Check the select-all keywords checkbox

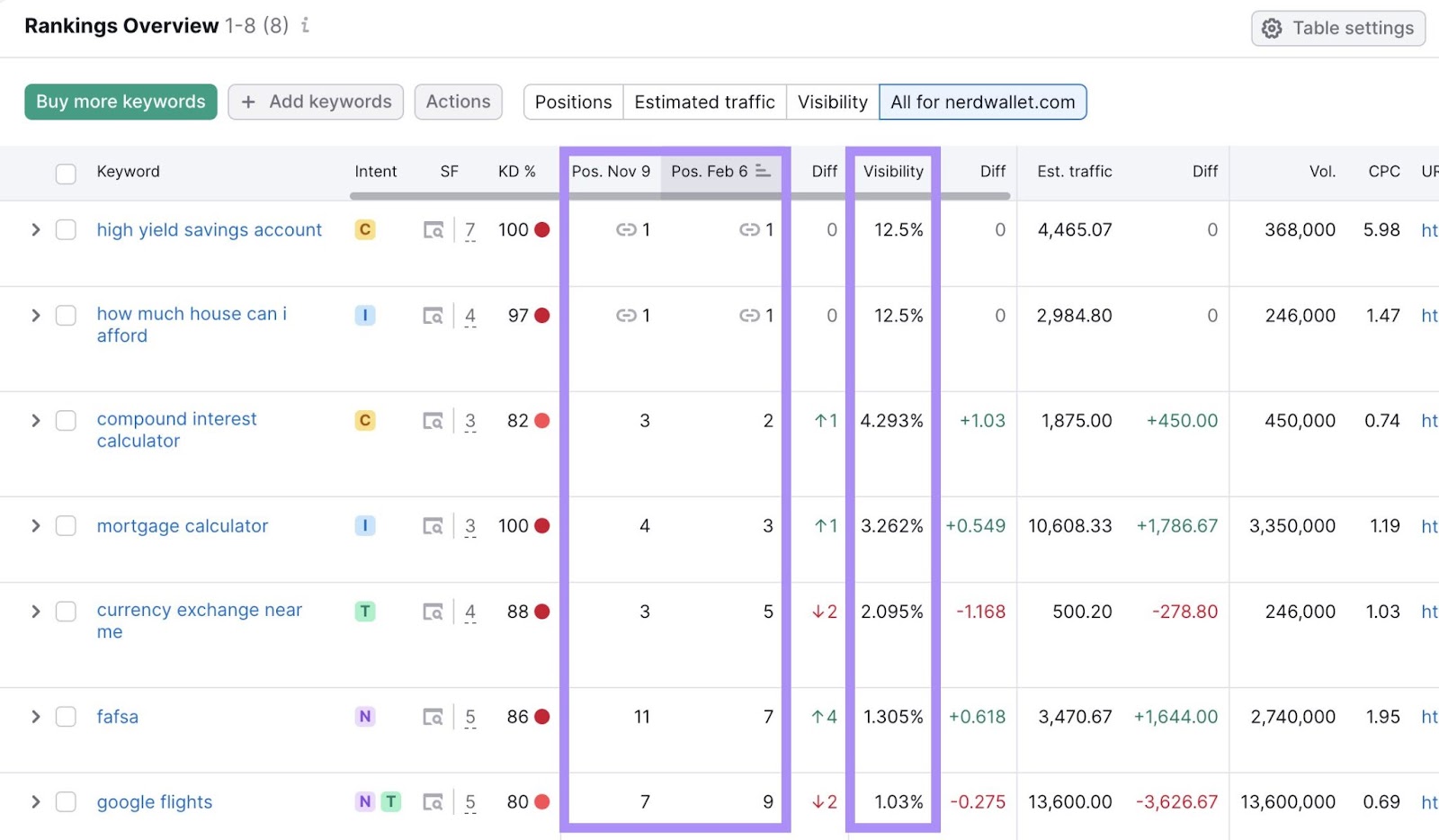pos(66,172)
